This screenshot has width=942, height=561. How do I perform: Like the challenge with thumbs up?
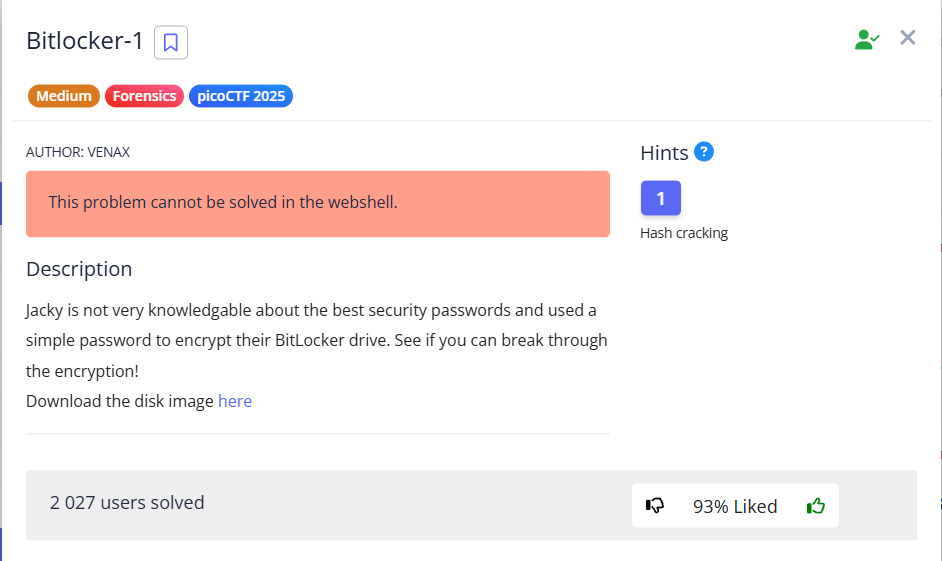pyautogui.click(x=816, y=506)
